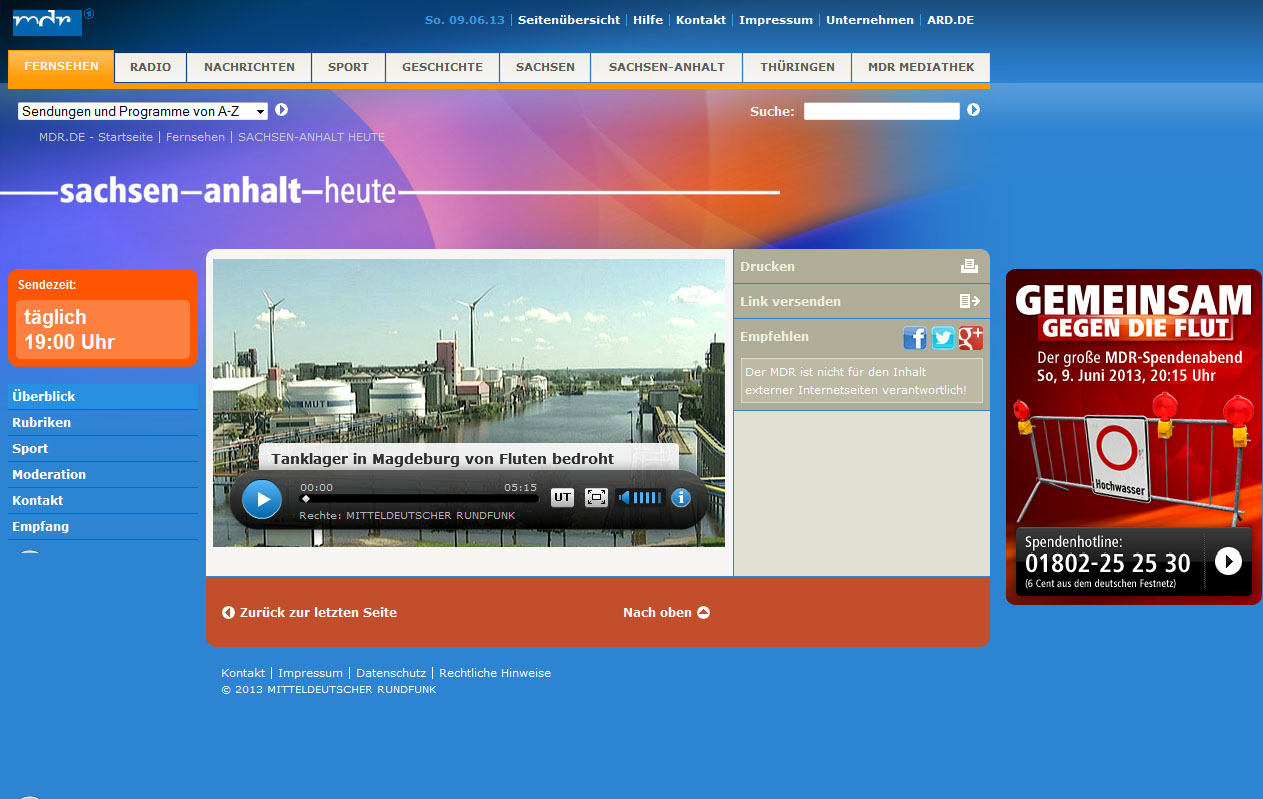Viewport: 1263px width, 799px height.
Task: Click Nach oben to scroll up
Action: [x=666, y=612]
